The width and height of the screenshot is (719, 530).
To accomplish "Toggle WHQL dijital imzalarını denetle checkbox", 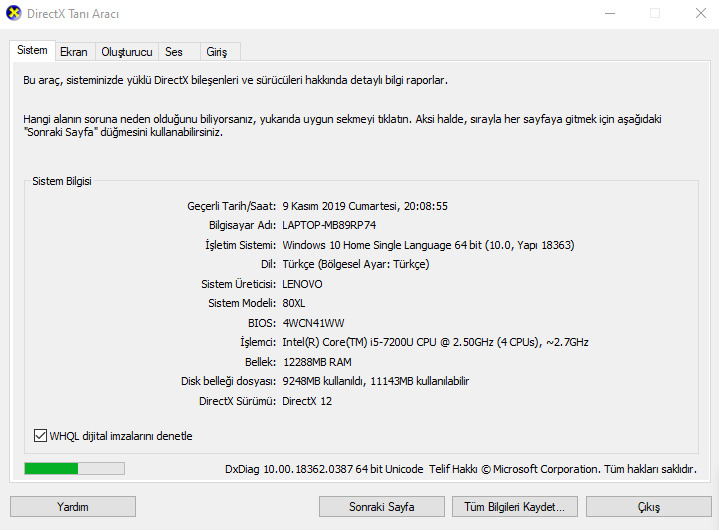I will 40,436.
